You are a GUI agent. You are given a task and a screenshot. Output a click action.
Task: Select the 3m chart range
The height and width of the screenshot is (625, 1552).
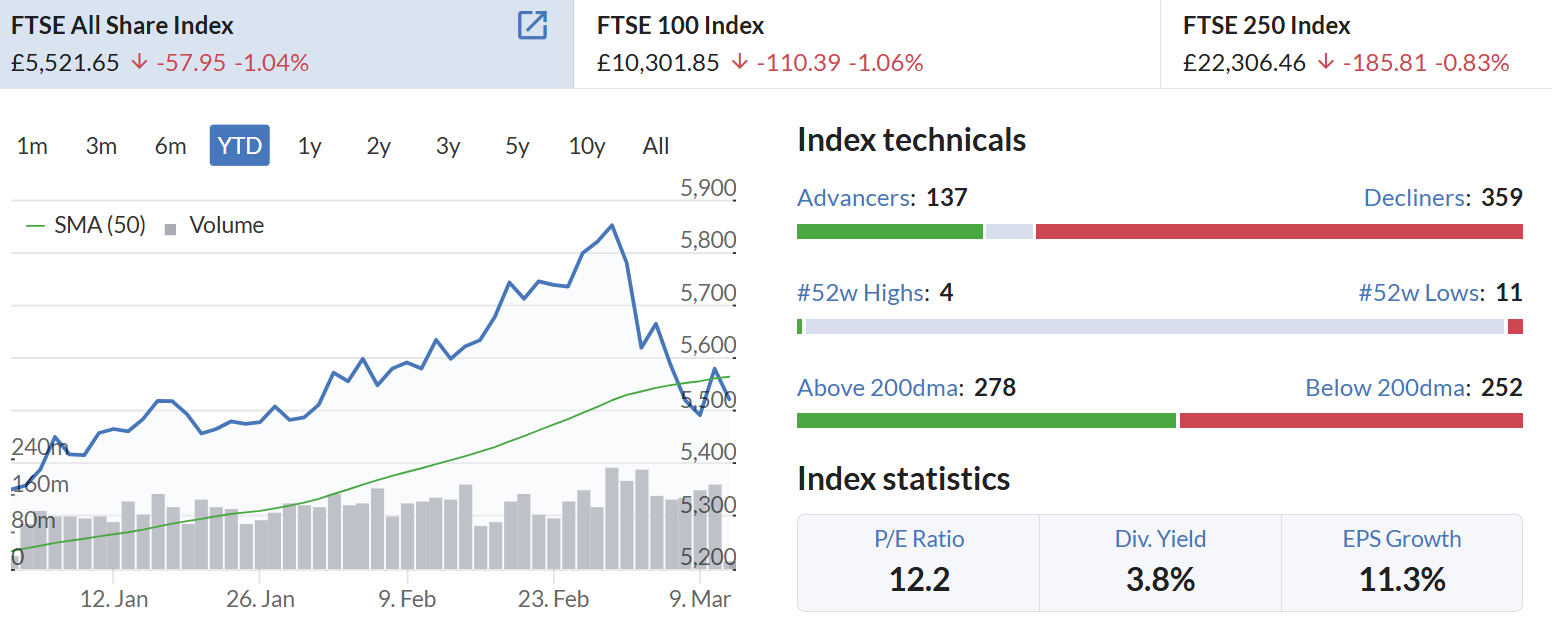pyautogui.click(x=101, y=146)
